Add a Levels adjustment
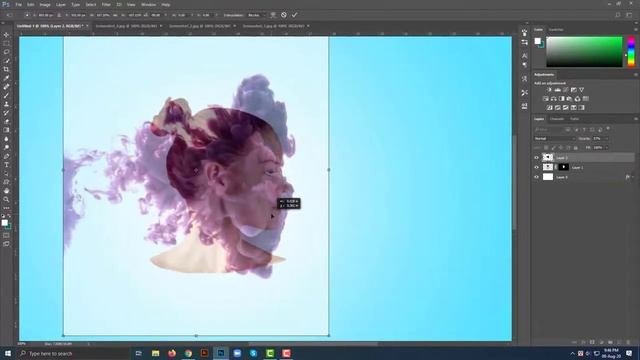 pyautogui.click(x=557, y=90)
